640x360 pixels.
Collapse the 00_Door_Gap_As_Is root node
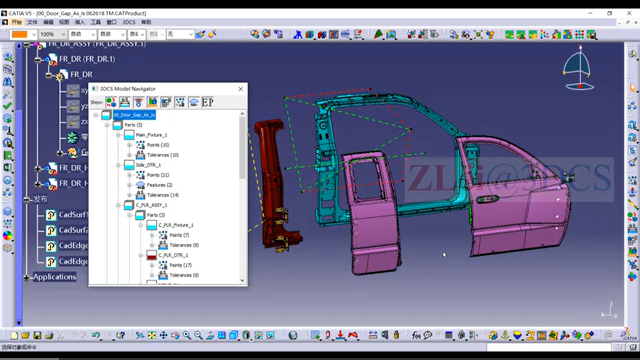point(96,115)
